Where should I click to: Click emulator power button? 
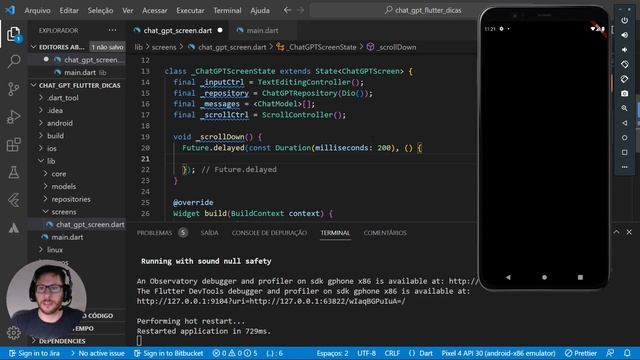(x=624, y=20)
